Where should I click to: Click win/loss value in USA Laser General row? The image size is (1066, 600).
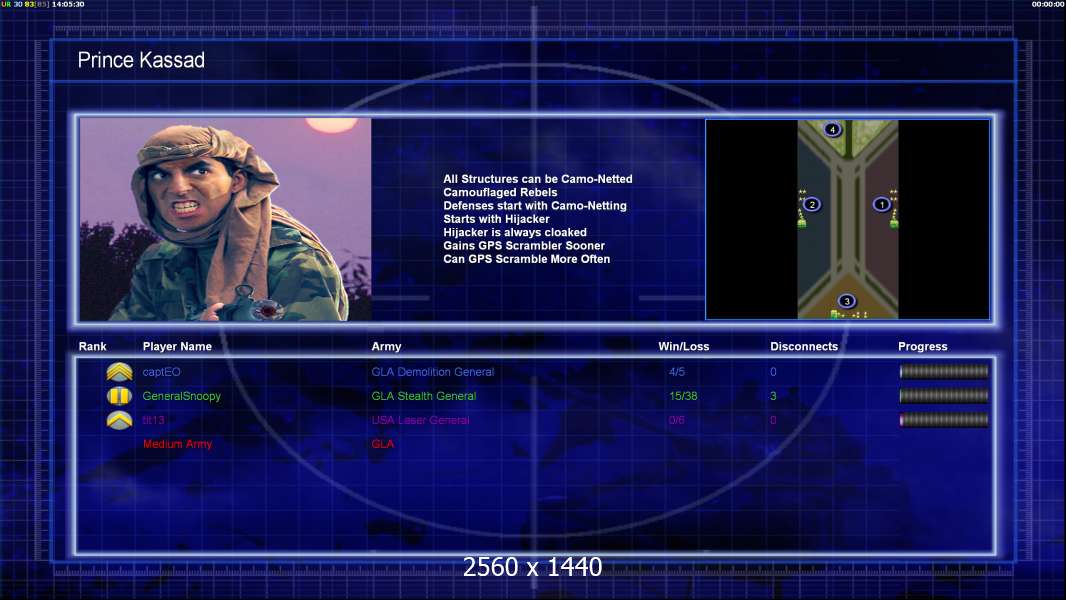676,420
